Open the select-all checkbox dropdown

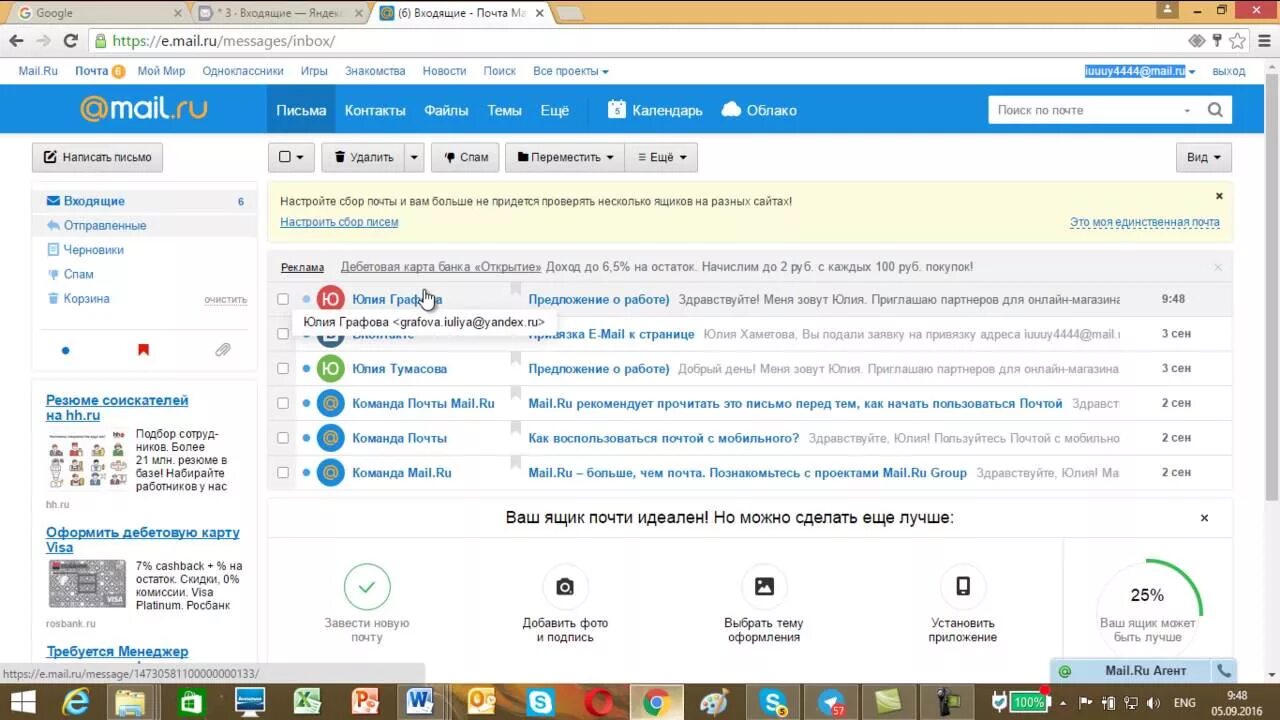point(291,157)
